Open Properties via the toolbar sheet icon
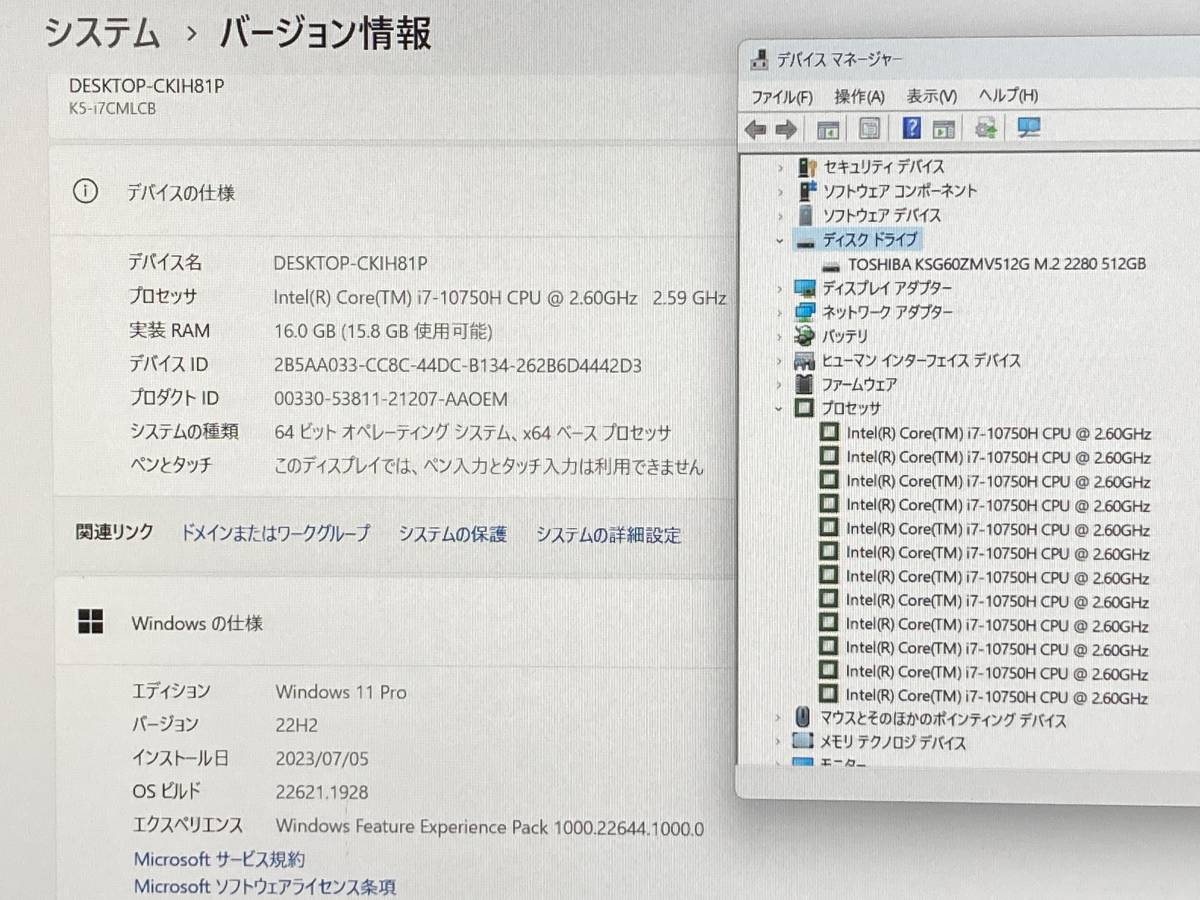This screenshot has height=900, width=1200. coord(870,128)
